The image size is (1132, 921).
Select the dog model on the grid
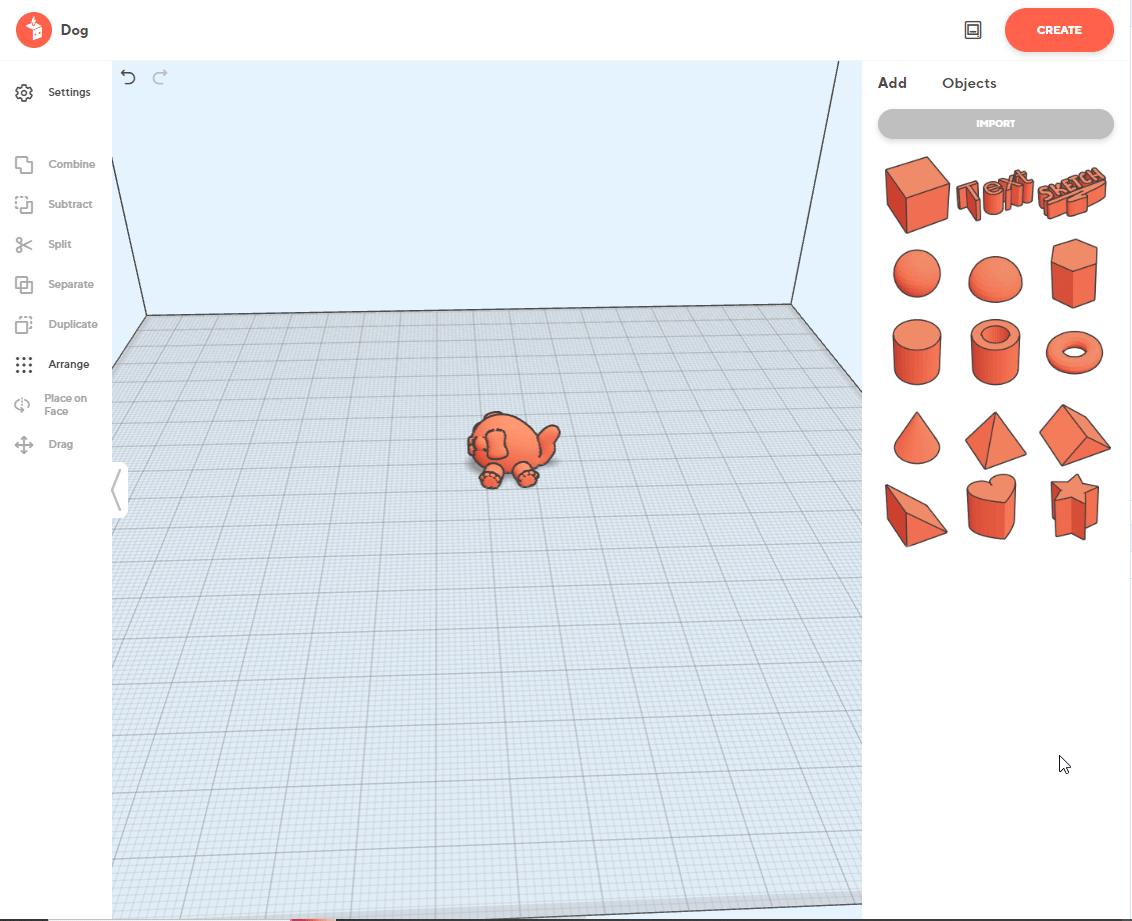(510, 449)
